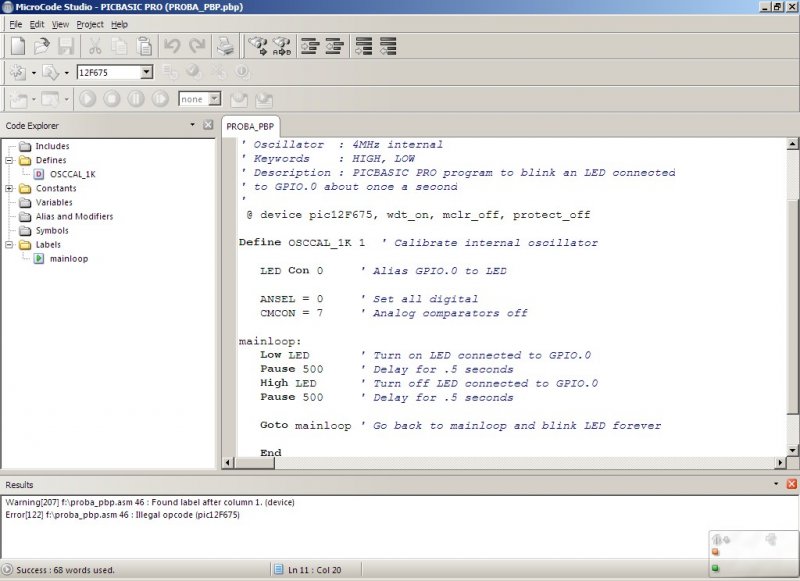Click the Error[122] Illegal opcode line

[122, 515]
